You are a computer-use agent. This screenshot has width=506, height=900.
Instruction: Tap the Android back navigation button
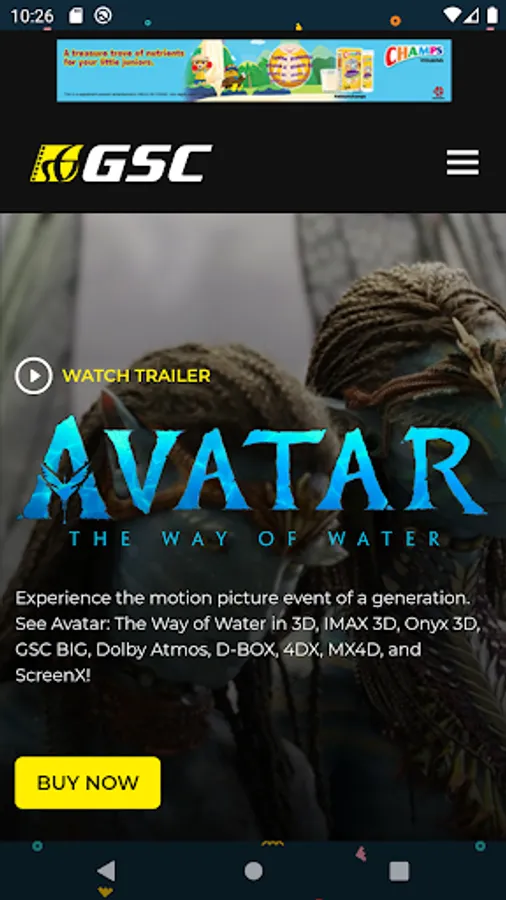[x=106, y=871]
